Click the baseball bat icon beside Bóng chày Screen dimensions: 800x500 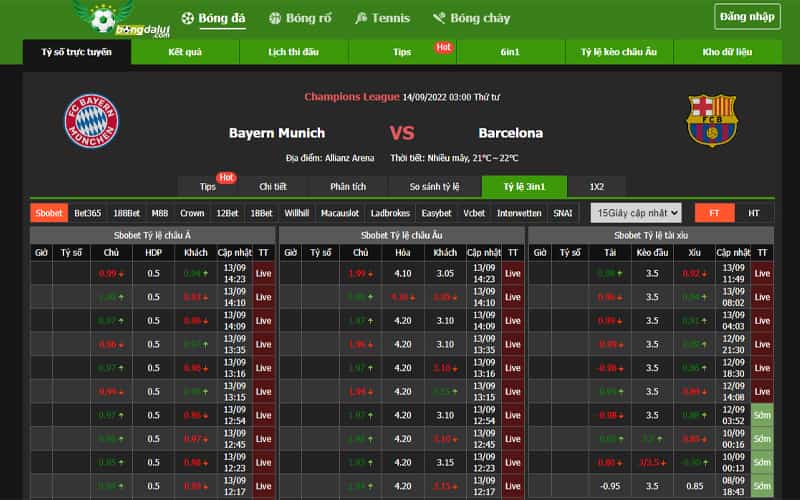tap(439, 18)
